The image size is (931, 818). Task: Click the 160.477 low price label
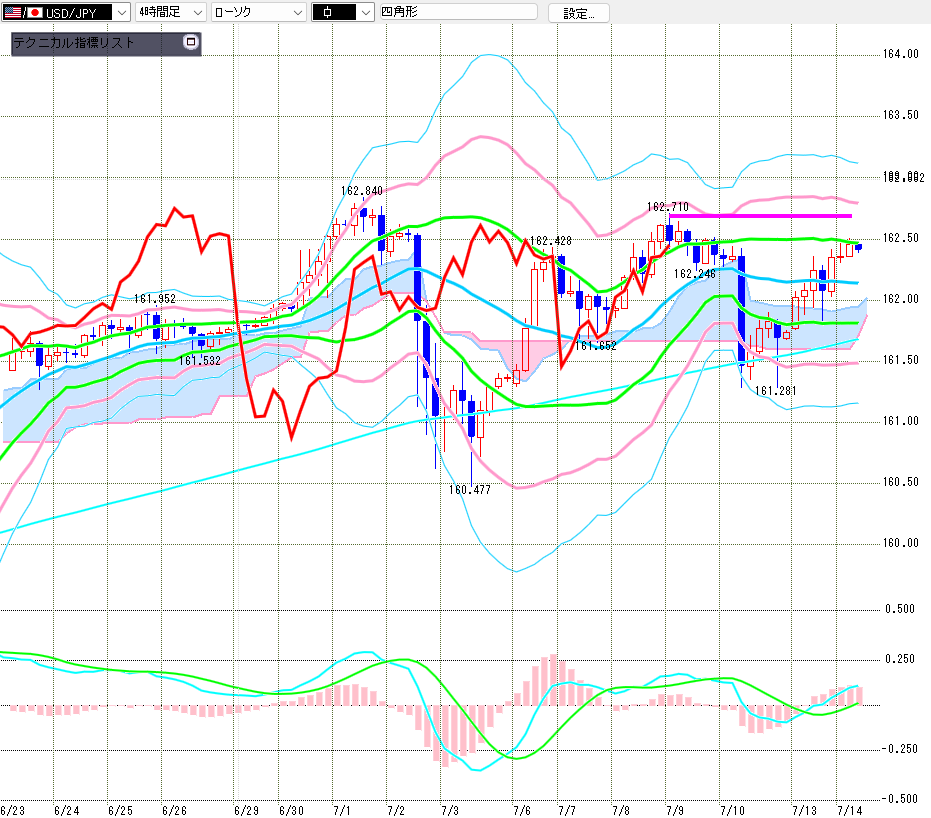click(470, 490)
